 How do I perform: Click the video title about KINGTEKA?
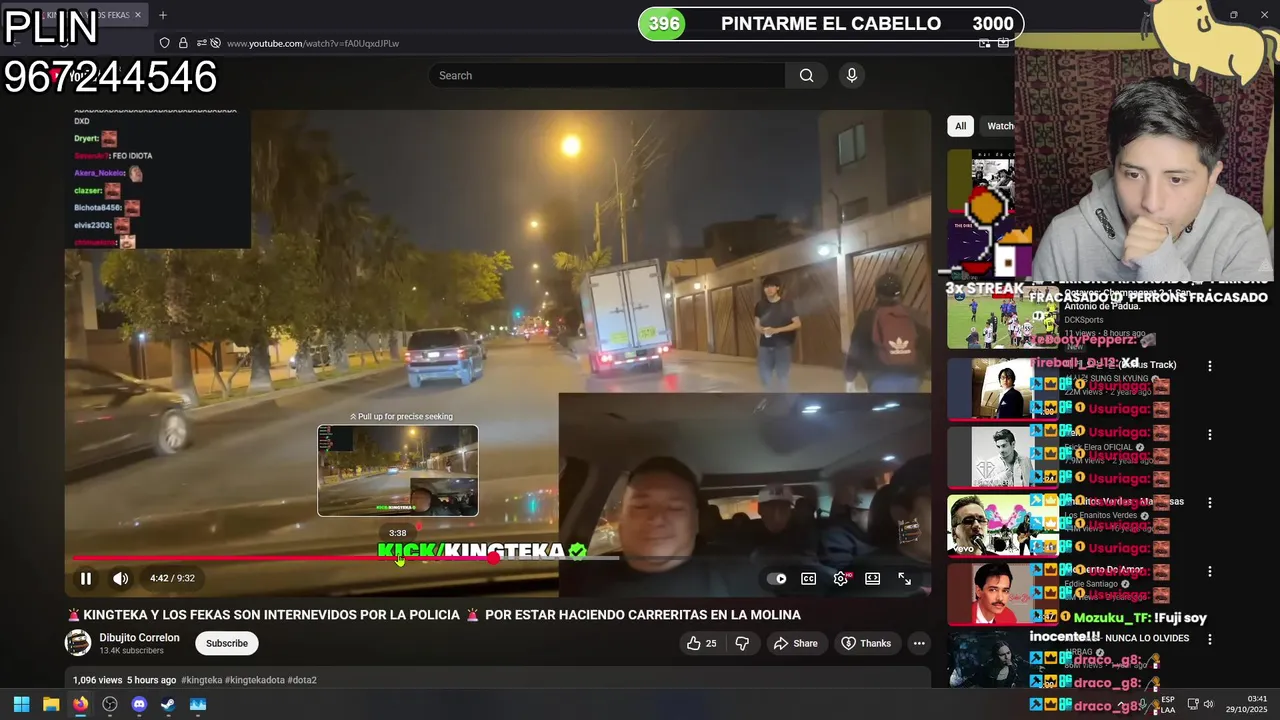point(433,615)
